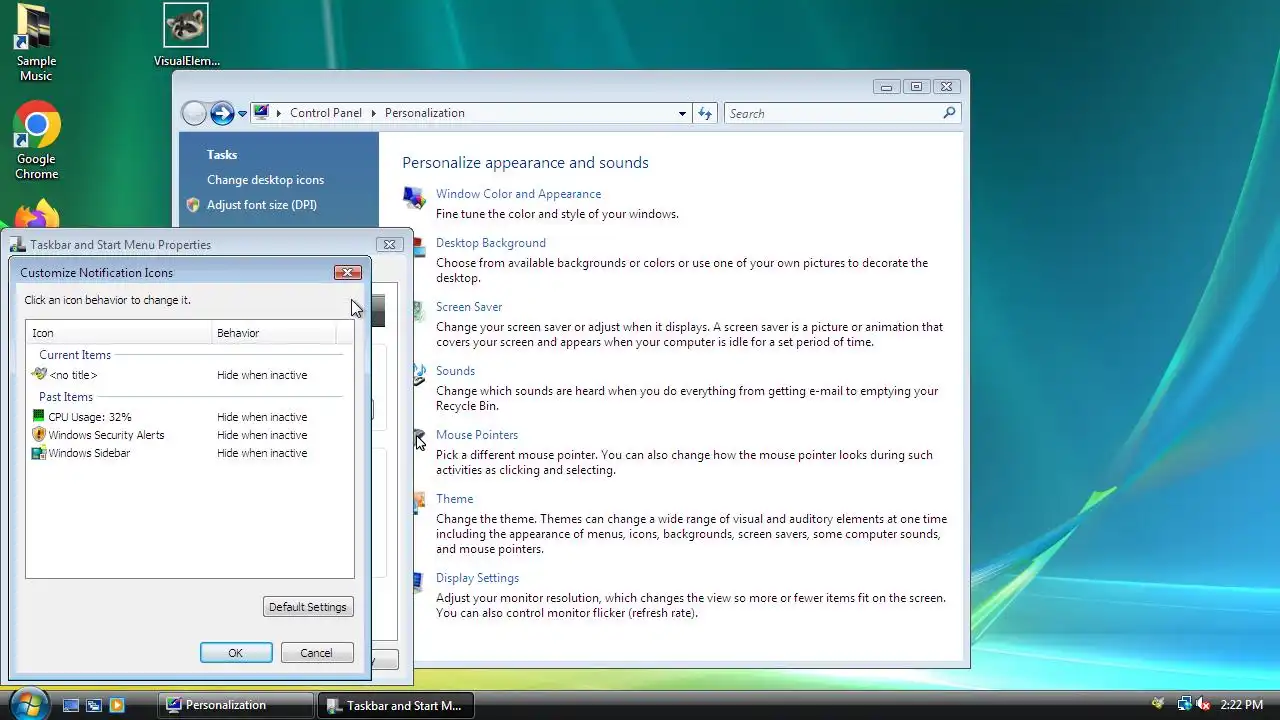Open the Sample Music desktop shortcut
Image resolution: width=1280 pixels, height=720 pixels.
click(x=36, y=43)
